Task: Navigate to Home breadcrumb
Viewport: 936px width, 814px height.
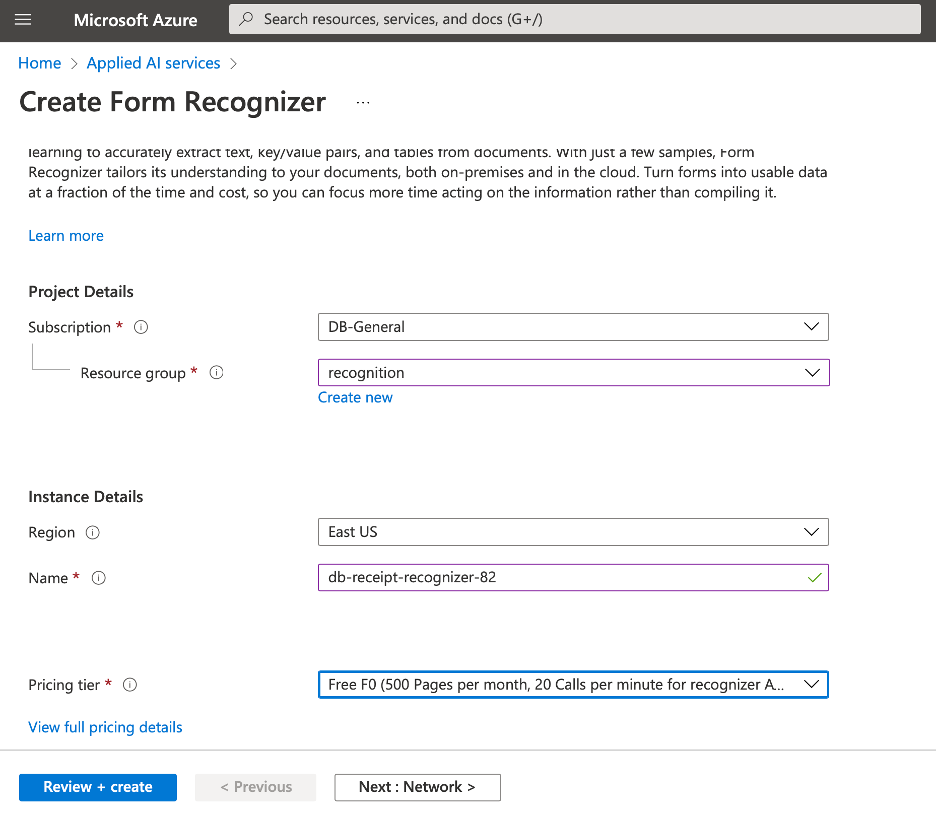Action: click(39, 63)
